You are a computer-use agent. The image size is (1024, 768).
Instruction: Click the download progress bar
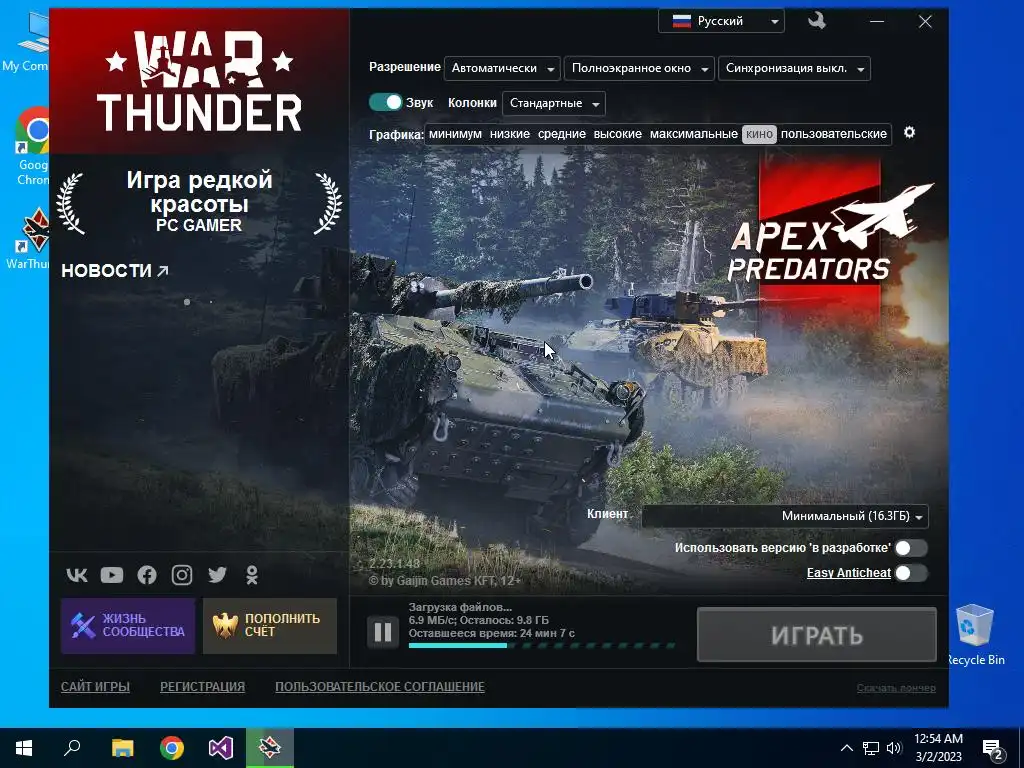[x=542, y=645]
